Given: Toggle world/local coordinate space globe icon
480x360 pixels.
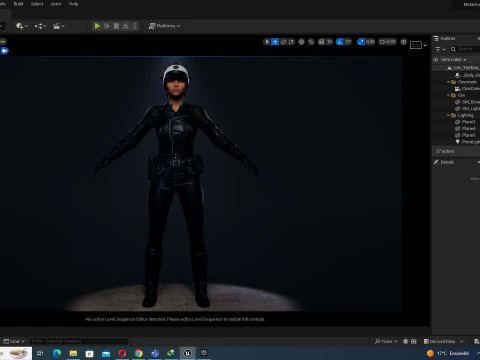Looking at the screenshot, I should click(301, 42).
